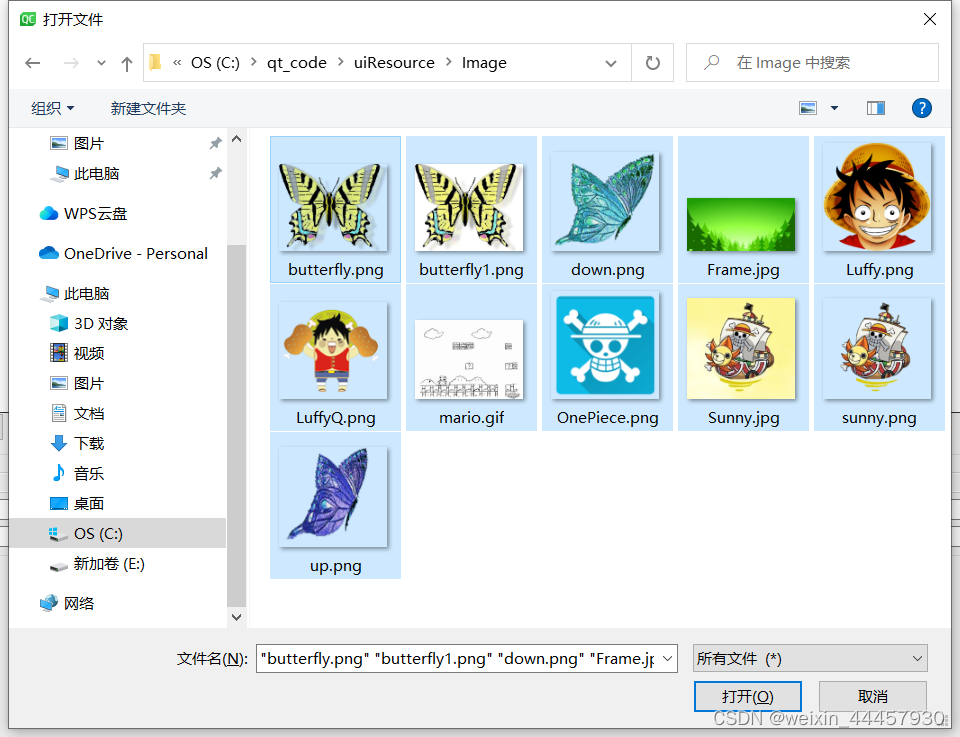Select the Sunny.jpg thumbnail

click(x=743, y=357)
